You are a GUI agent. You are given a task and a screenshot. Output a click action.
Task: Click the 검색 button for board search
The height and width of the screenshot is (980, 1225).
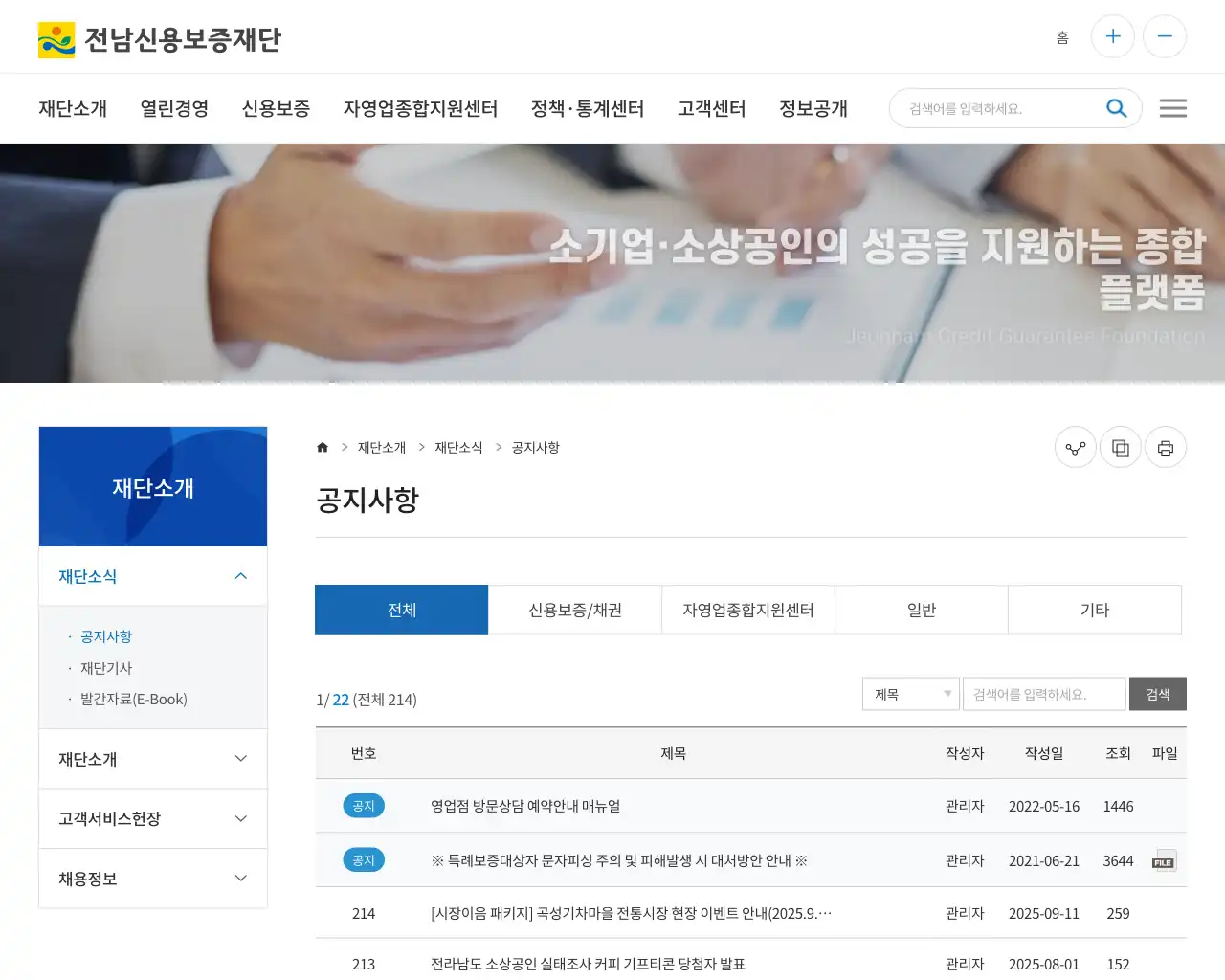pyautogui.click(x=1158, y=694)
